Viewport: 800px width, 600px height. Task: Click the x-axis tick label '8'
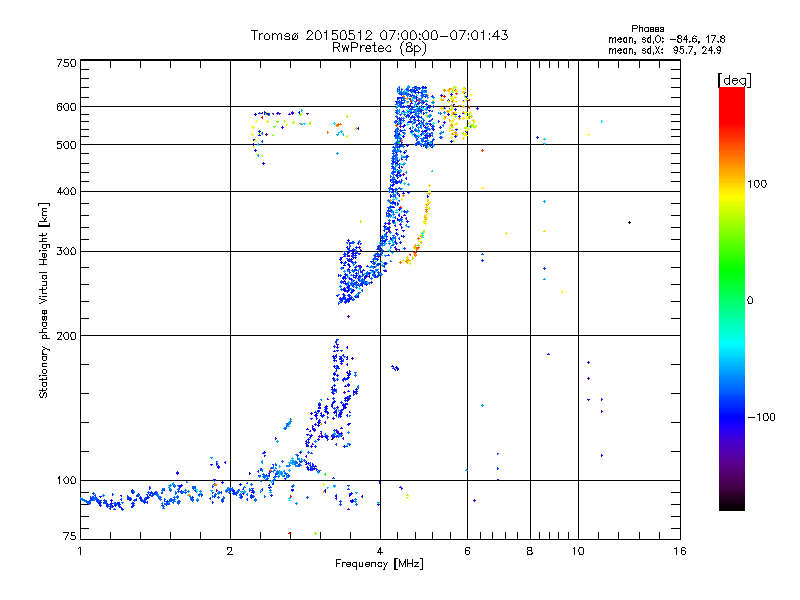pos(530,551)
